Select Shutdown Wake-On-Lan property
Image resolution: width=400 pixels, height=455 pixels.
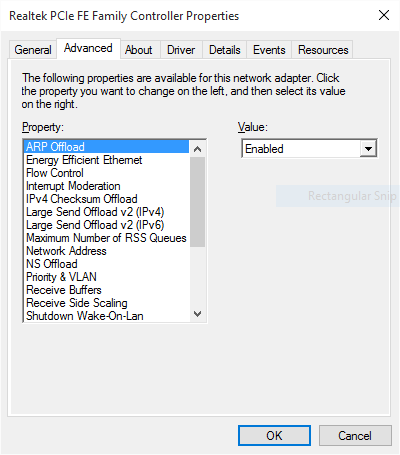pyautogui.click(x=107, y=316)
